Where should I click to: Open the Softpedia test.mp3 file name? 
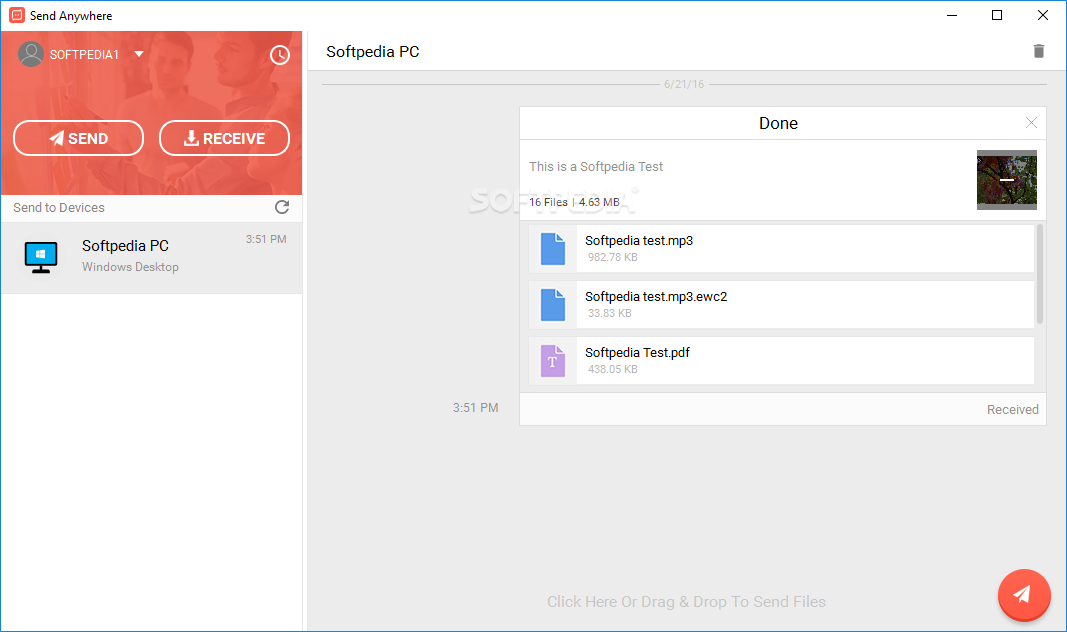tap(639, 240)
